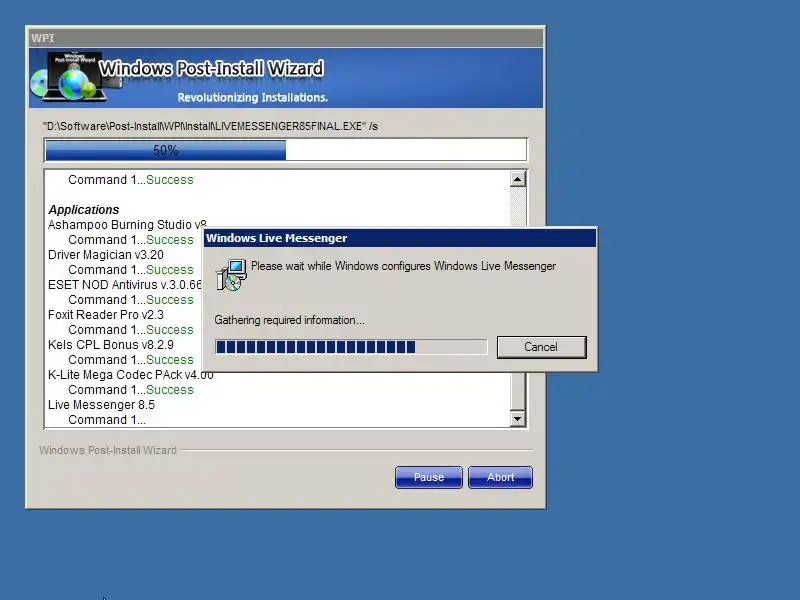Pause the WPI installation
This screenshot has height=600, width=800.
(x=429, y=477)
